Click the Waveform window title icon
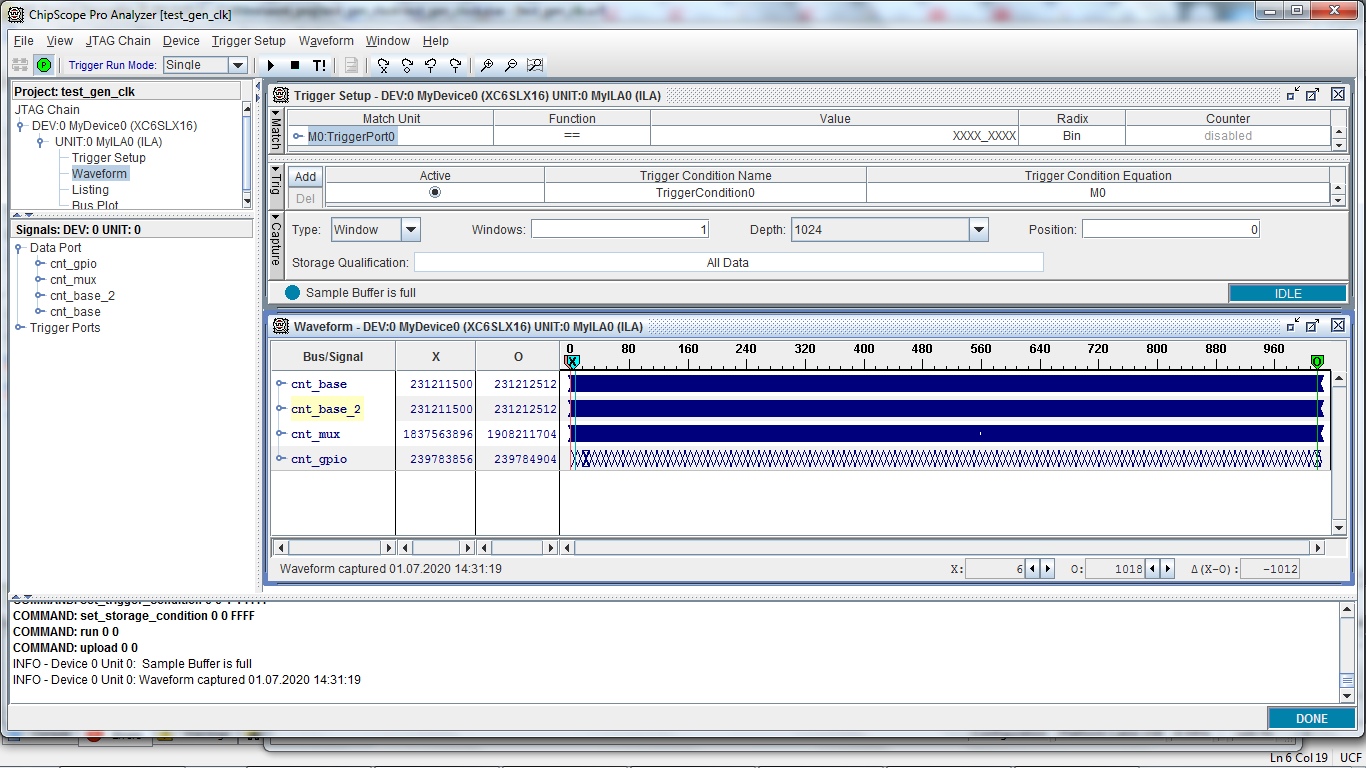1366x768 pixels. [282, 326]
